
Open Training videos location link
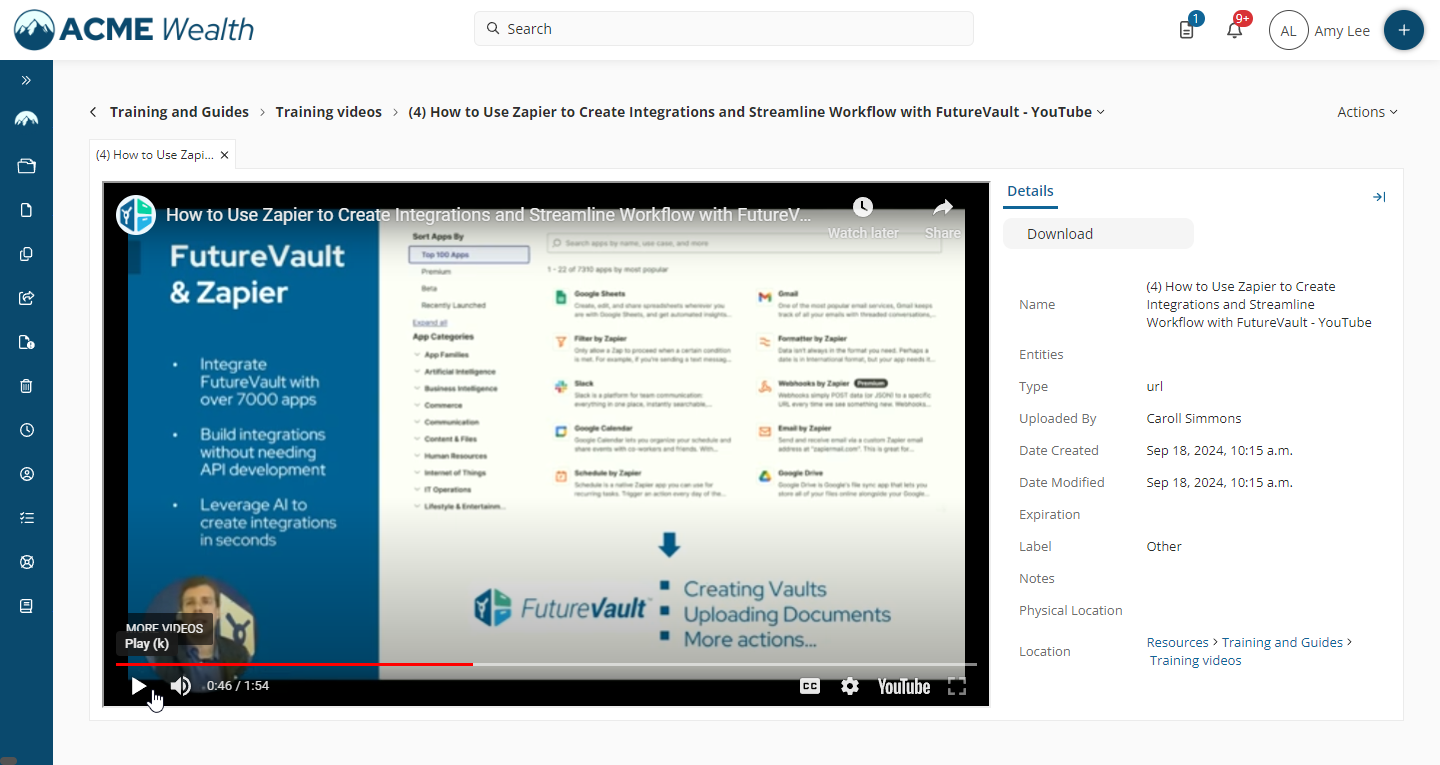tap(1196, 660)
